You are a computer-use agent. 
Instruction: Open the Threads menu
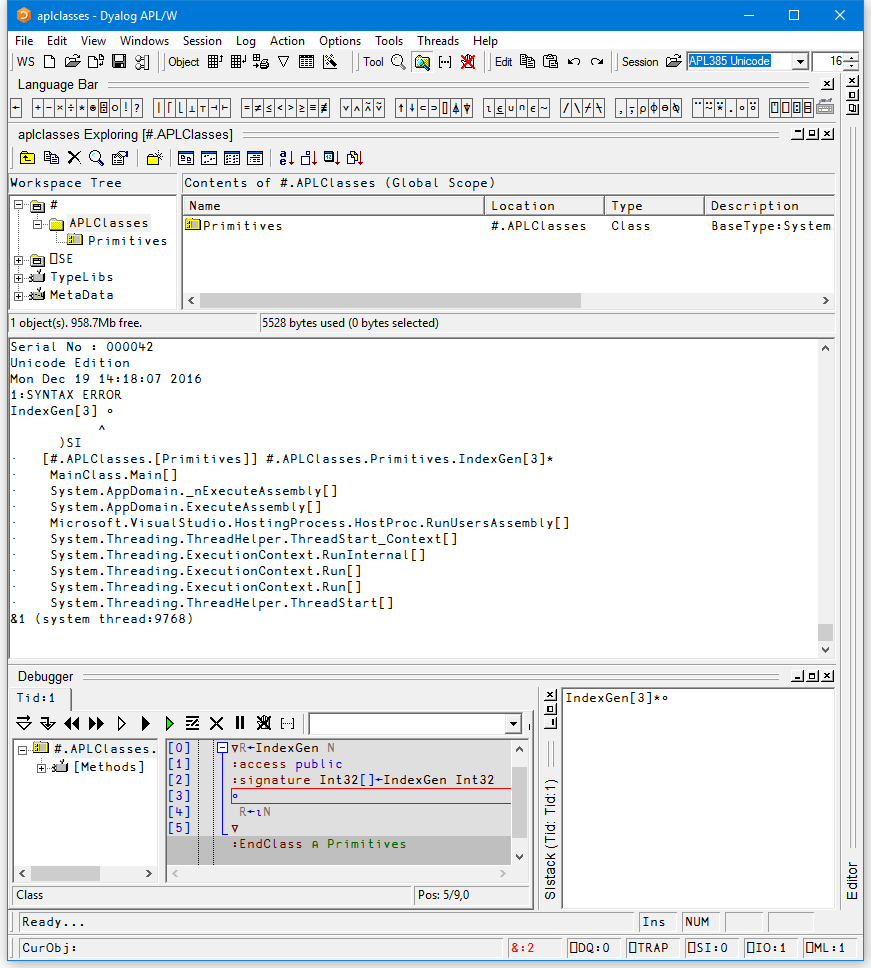click(438, 41)
